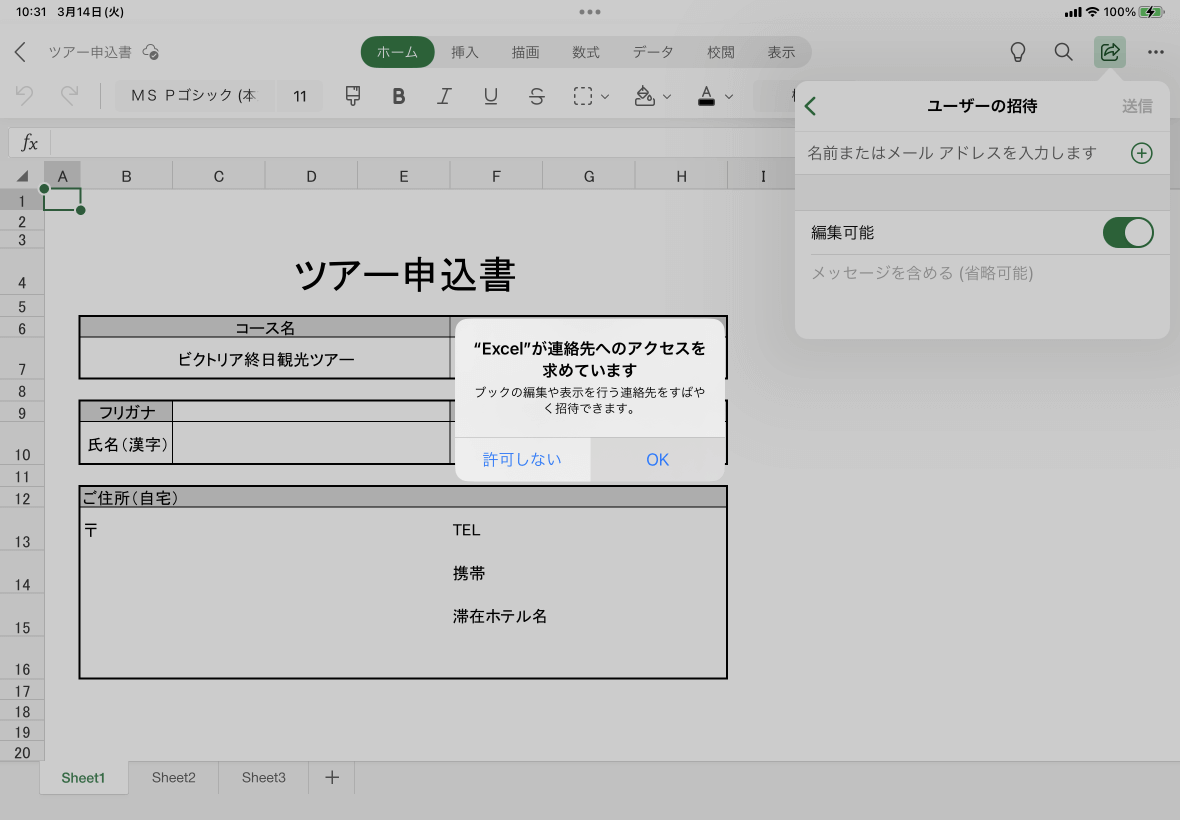
Task: Toggle underline formatting
Action: [x=490, y=96]
